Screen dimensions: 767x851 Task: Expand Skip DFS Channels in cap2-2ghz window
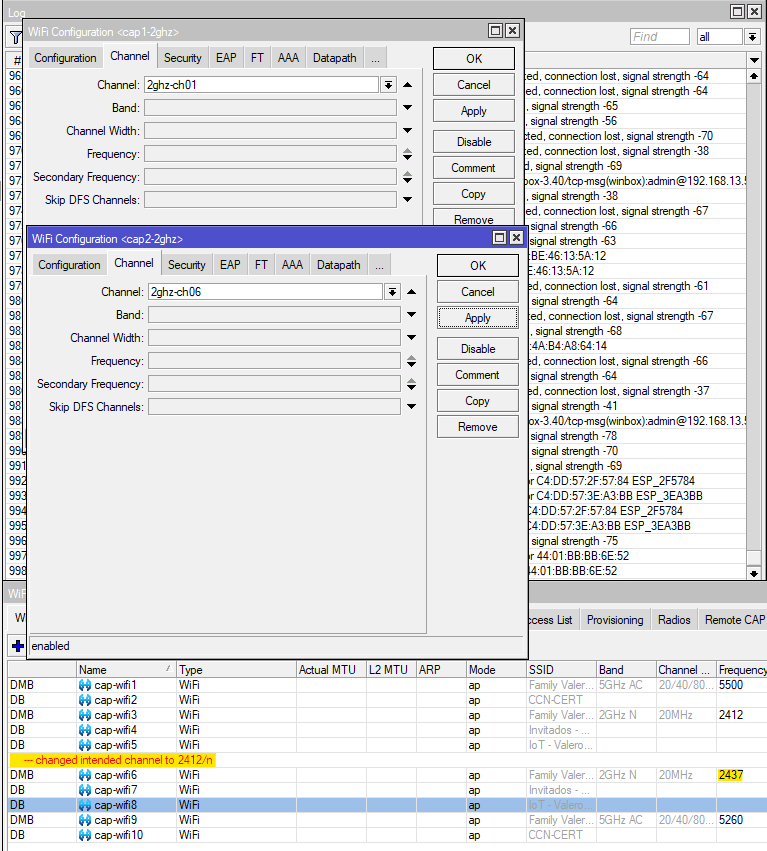tap(411, 407)
